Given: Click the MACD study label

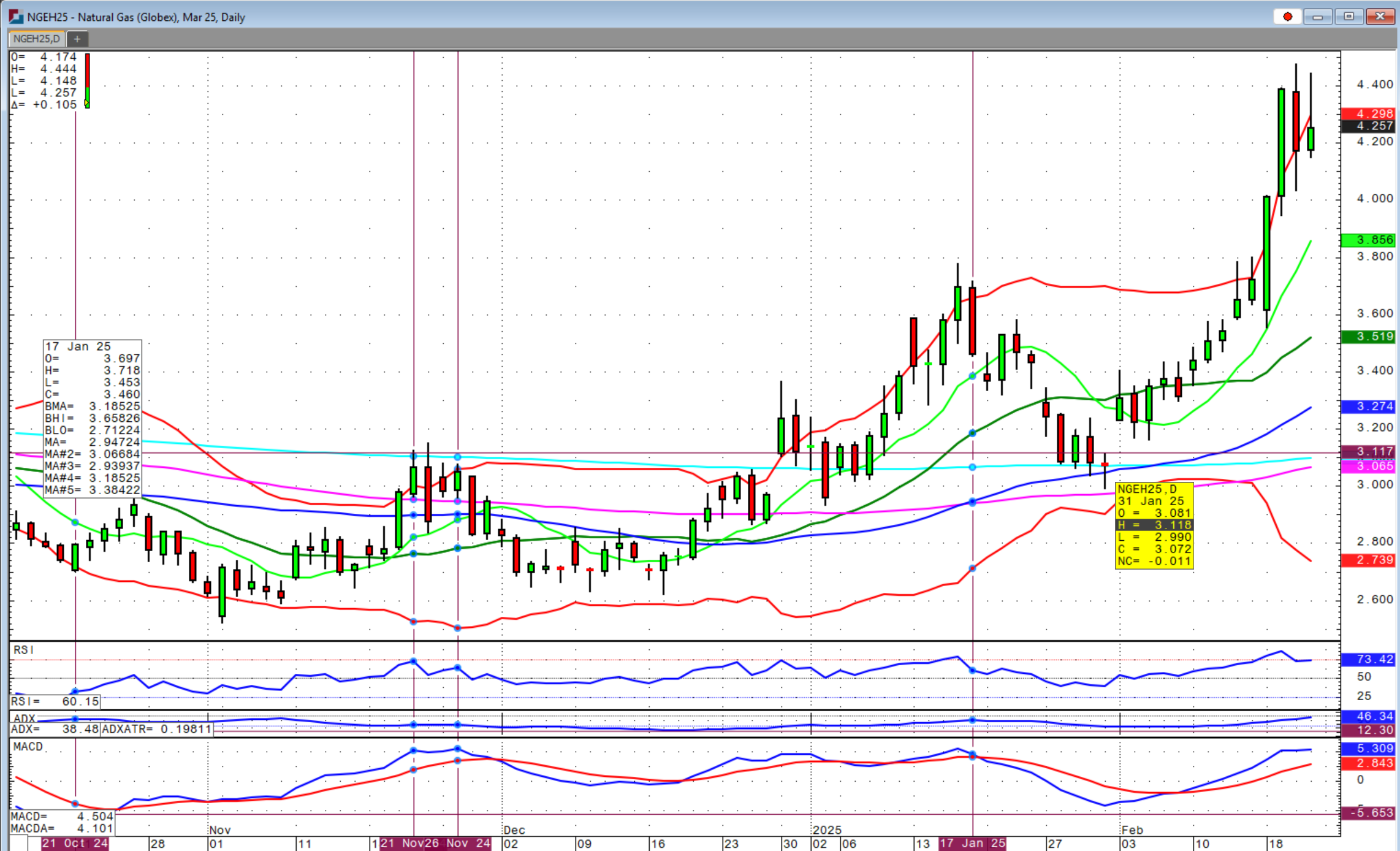Looking at the screenshot, I should point(28,746).
